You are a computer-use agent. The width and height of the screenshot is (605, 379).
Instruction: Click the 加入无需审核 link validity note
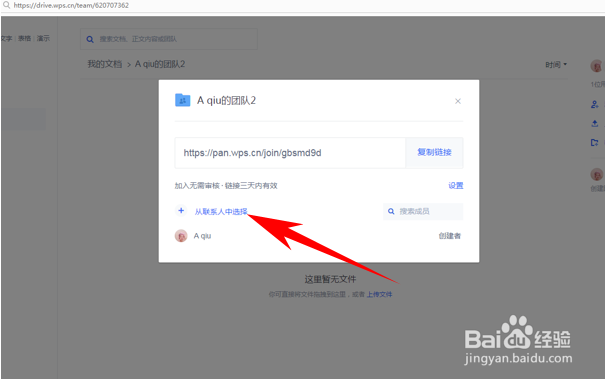coord(226,186)
